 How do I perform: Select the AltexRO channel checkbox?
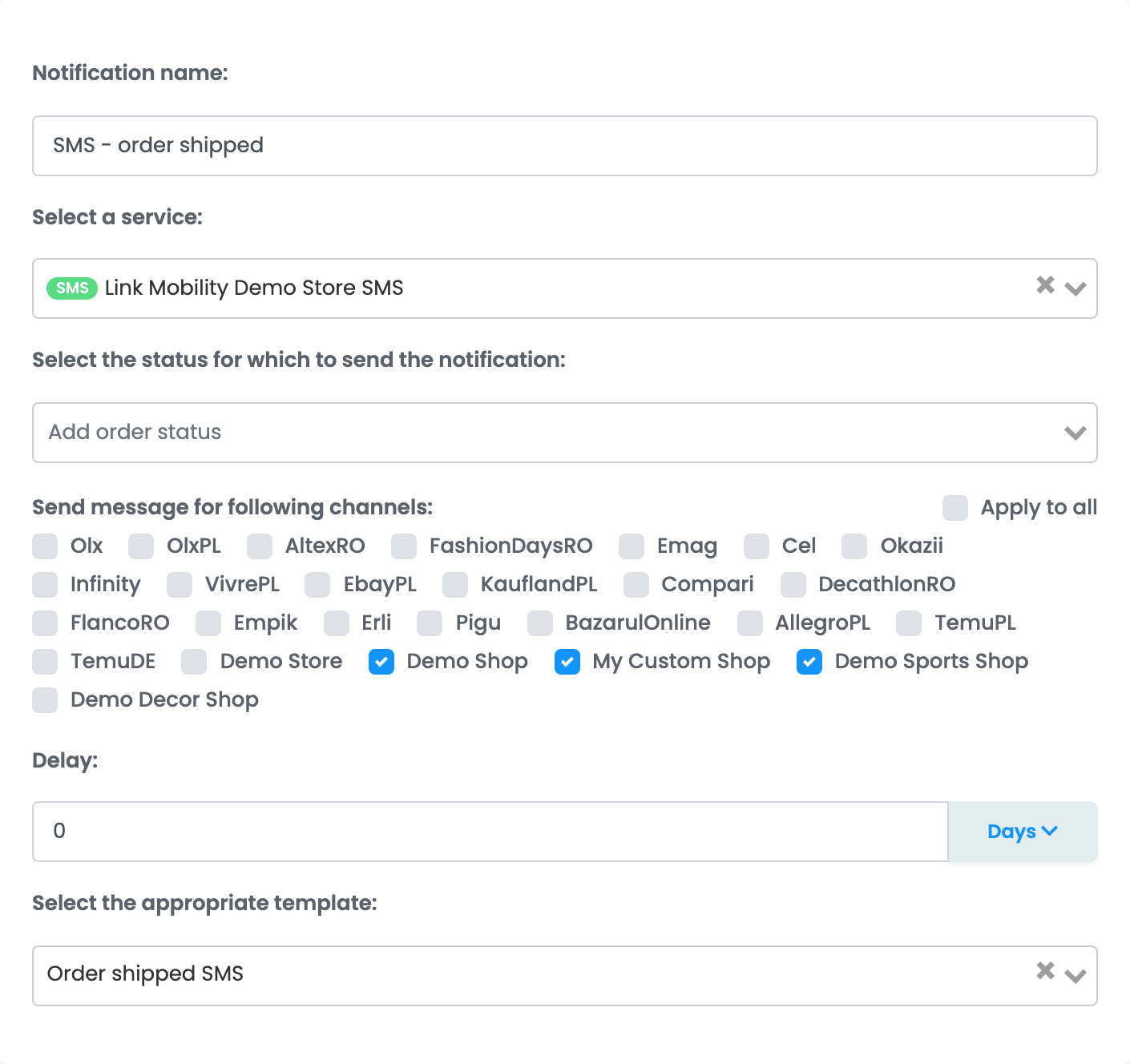pyautogui.click(x=260, y=546)
